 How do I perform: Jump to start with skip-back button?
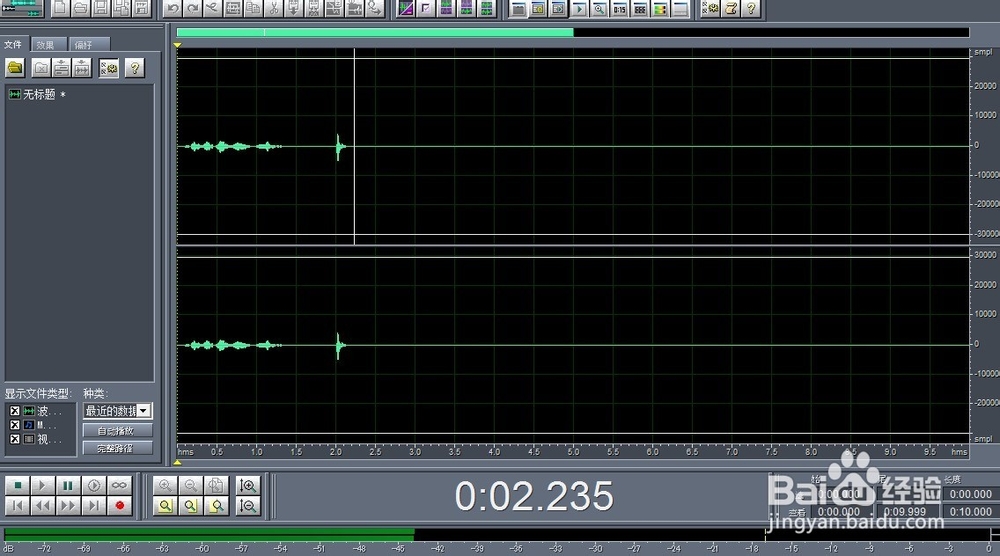tap(17, 506)
